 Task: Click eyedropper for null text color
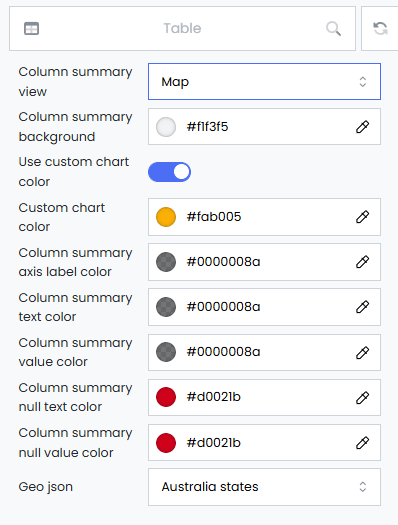click(x=362, y=397)
